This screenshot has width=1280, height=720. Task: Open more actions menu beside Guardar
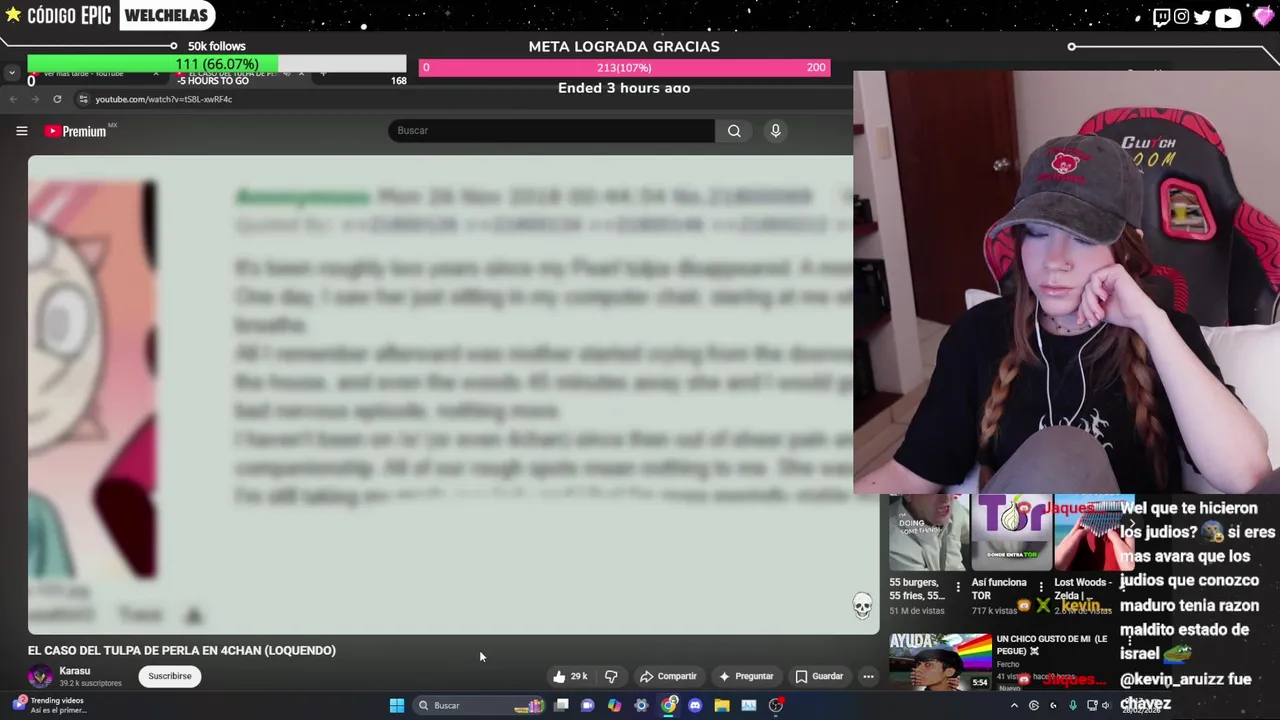(868, 676)
